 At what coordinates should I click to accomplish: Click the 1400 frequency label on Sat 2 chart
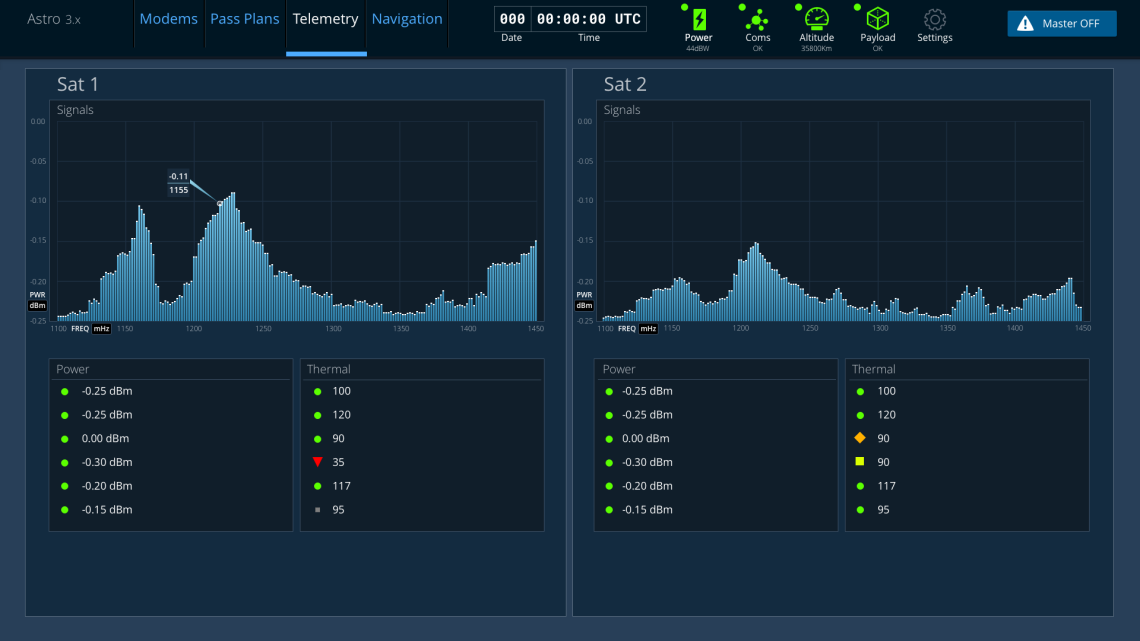tap(1014, 328)
